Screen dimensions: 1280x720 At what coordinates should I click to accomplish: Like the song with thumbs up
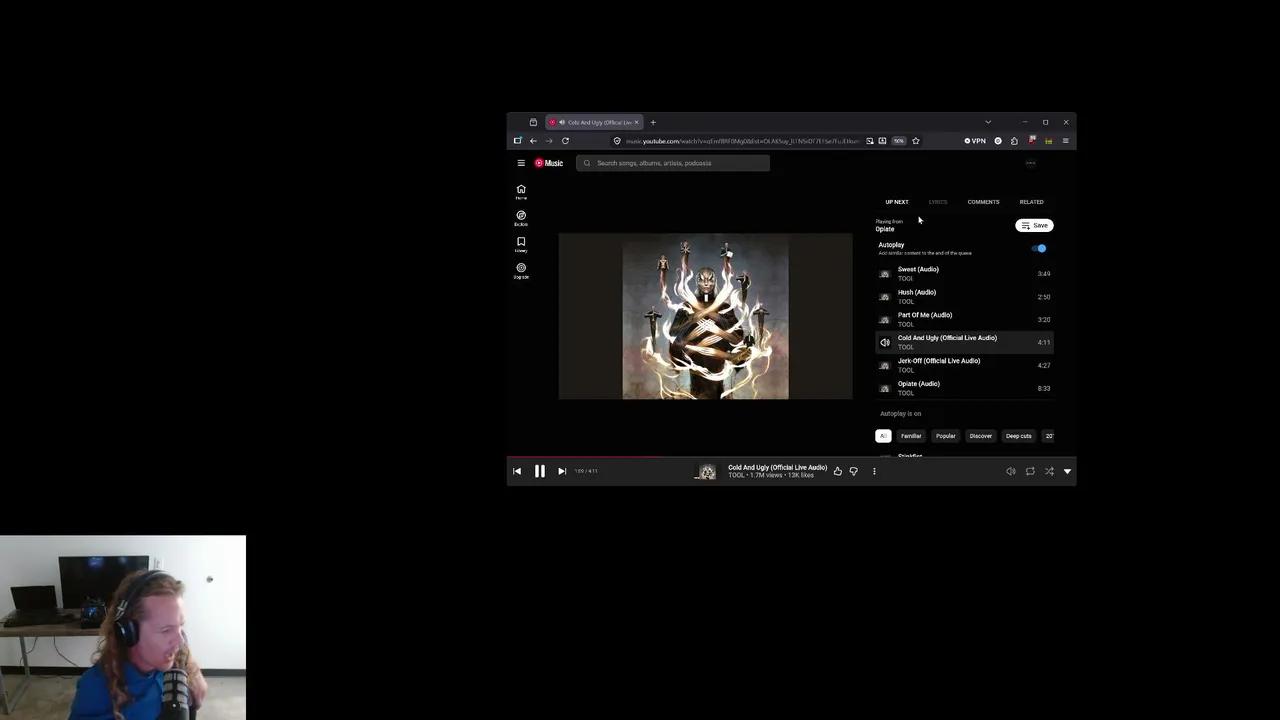click(838, 471)
